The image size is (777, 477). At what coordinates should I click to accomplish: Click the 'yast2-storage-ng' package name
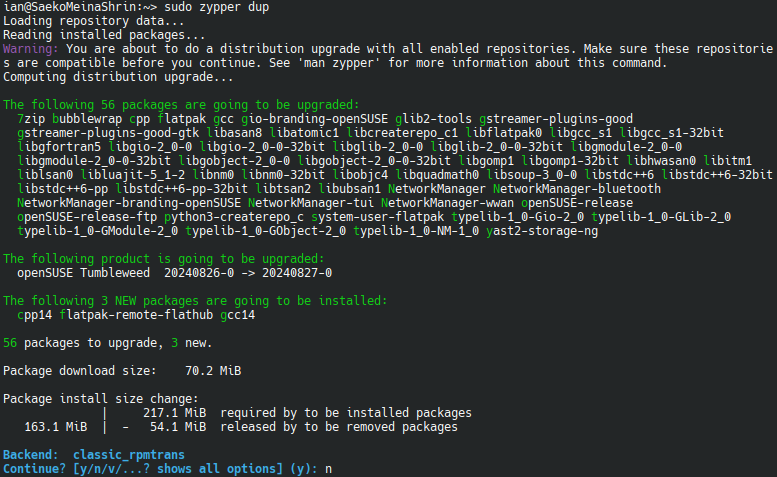coord(542,231)
